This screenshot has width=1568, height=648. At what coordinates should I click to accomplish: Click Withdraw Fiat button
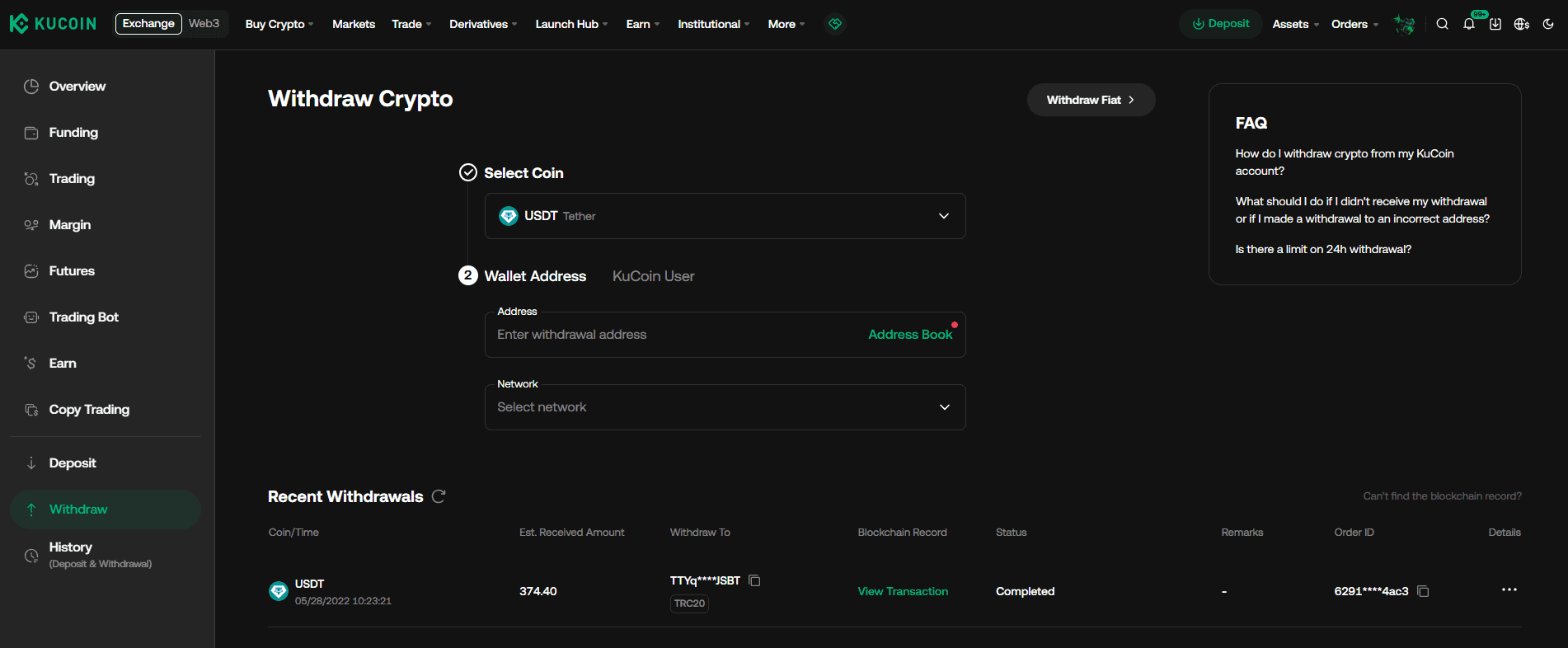(x=1091, y=100)
